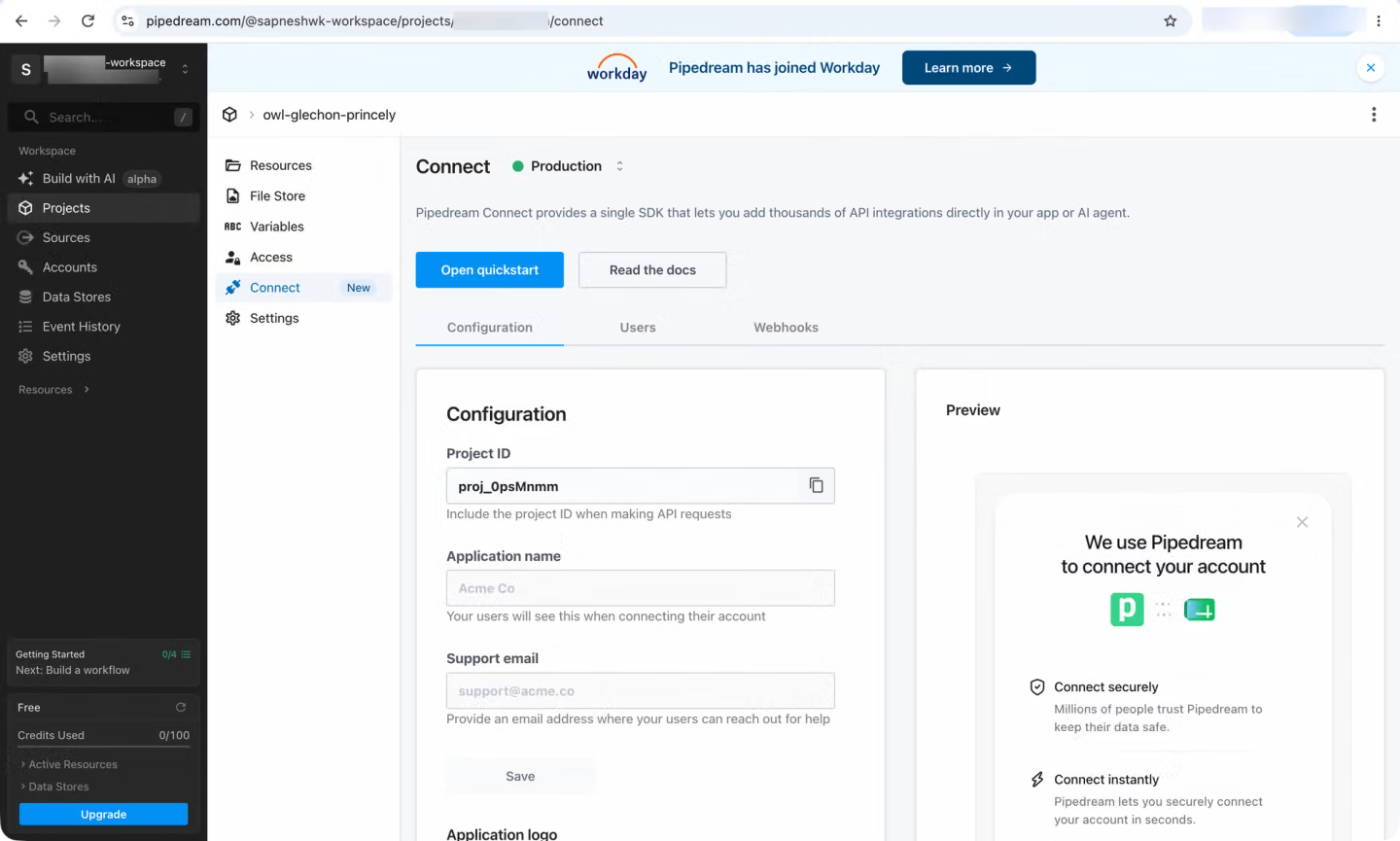Click the Resources folder icon in project nav
This screenshot has height=841, width=1400.
coord(233,165)
